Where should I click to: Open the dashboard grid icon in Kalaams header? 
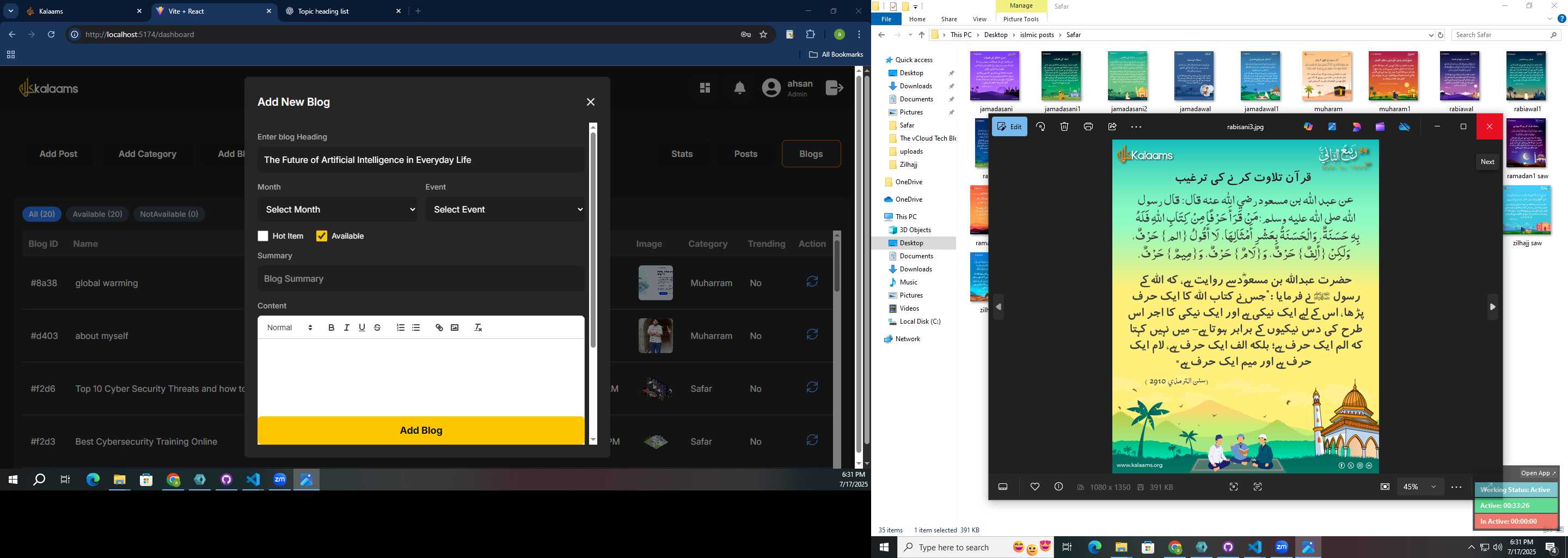pyautogui.click(x=705, y=88)
